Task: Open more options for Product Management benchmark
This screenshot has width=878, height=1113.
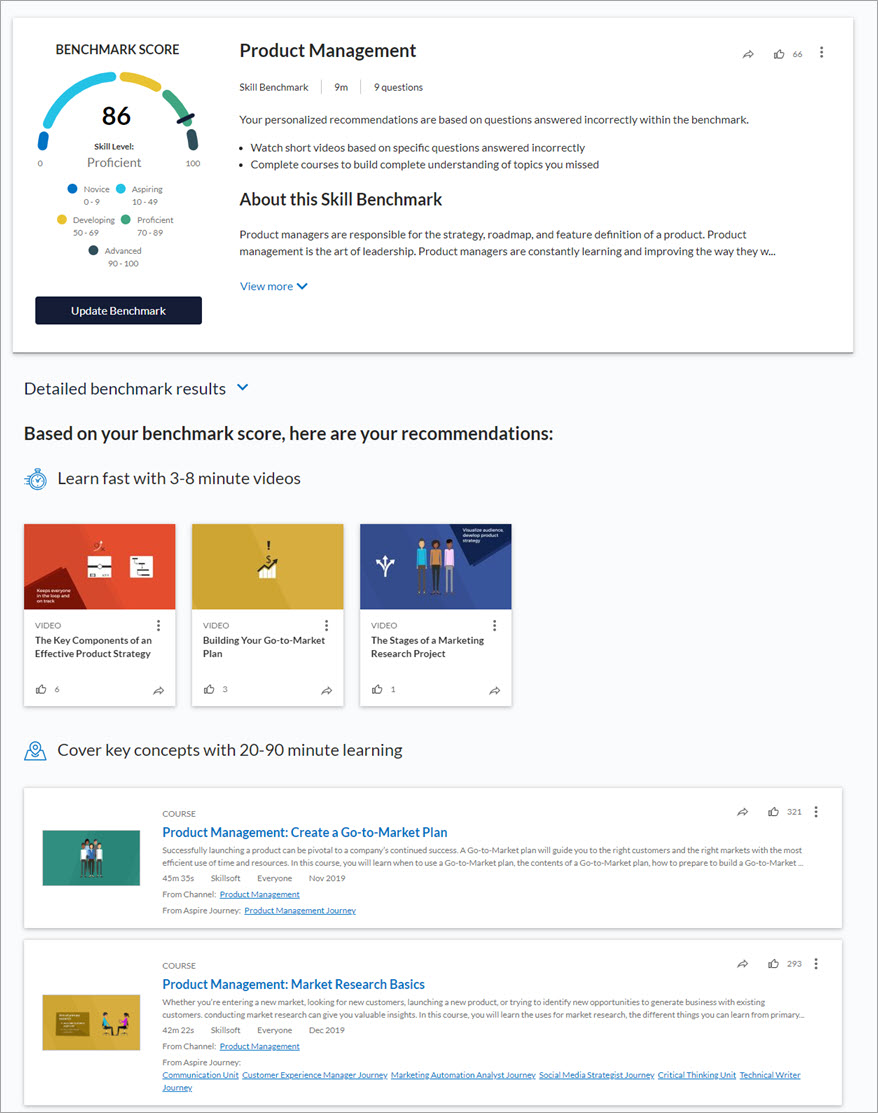Action: (821, 53)
